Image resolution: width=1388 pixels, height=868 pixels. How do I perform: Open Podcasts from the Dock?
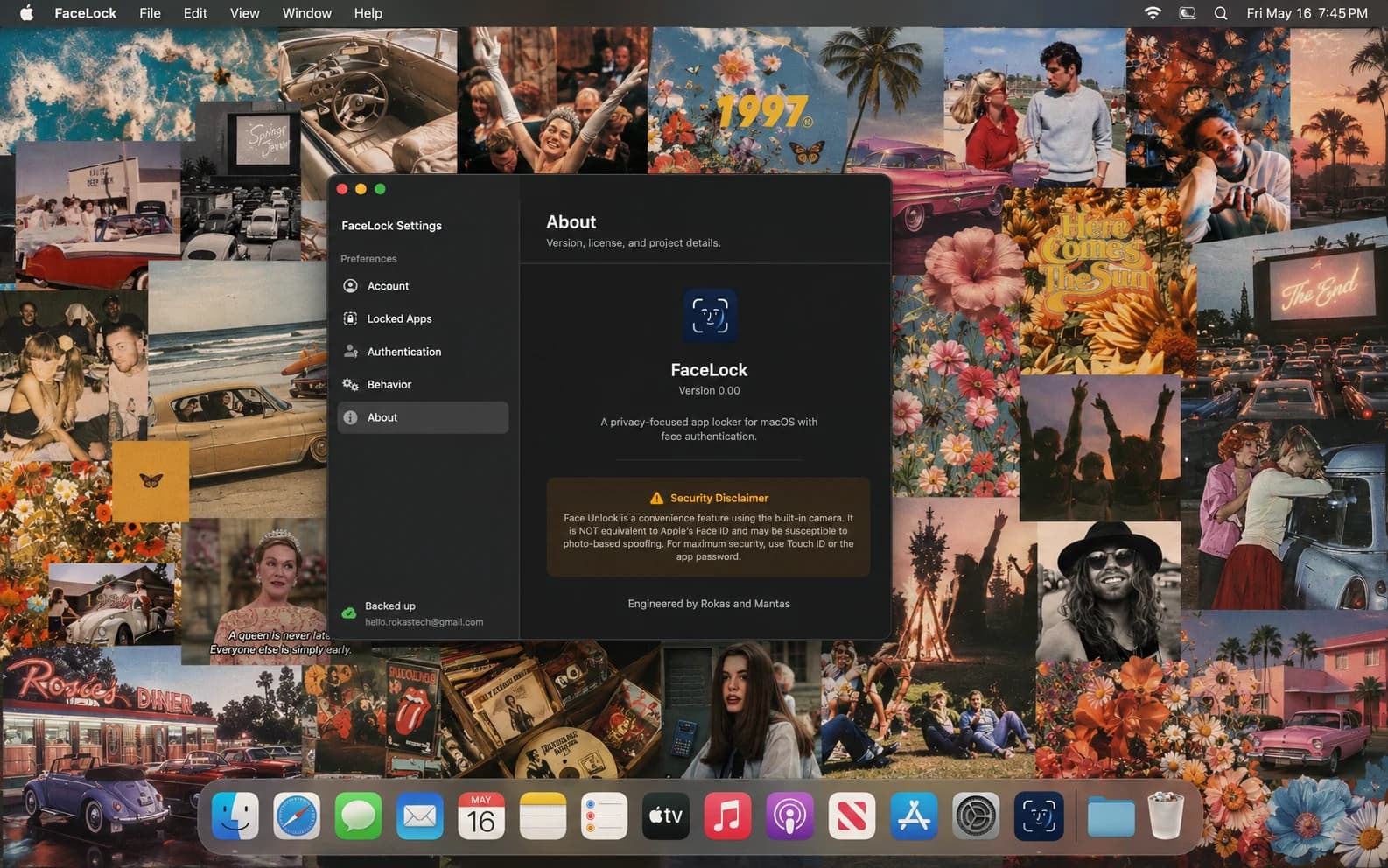pos(789,816)
